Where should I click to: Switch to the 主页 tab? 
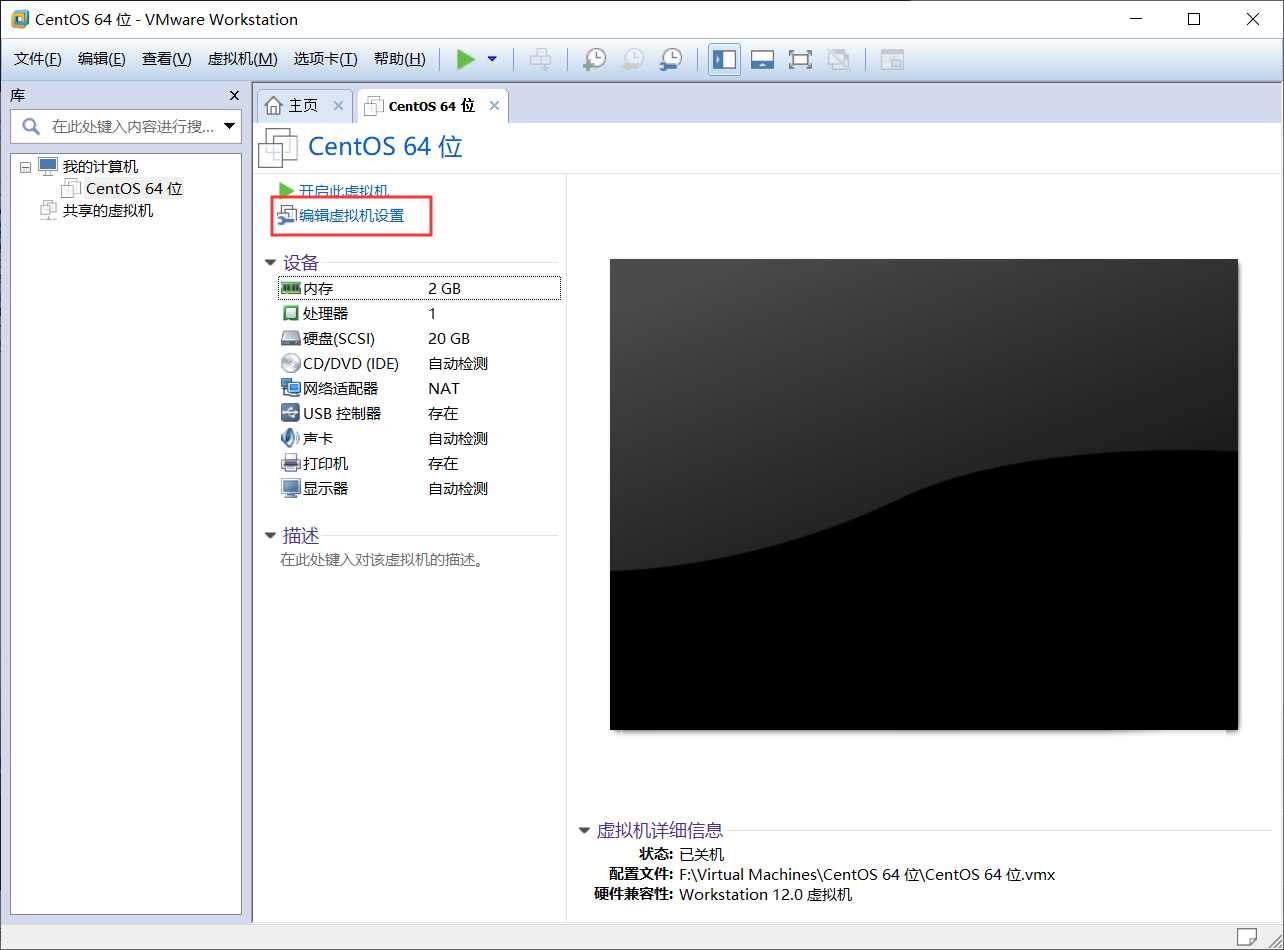(303, 105)
